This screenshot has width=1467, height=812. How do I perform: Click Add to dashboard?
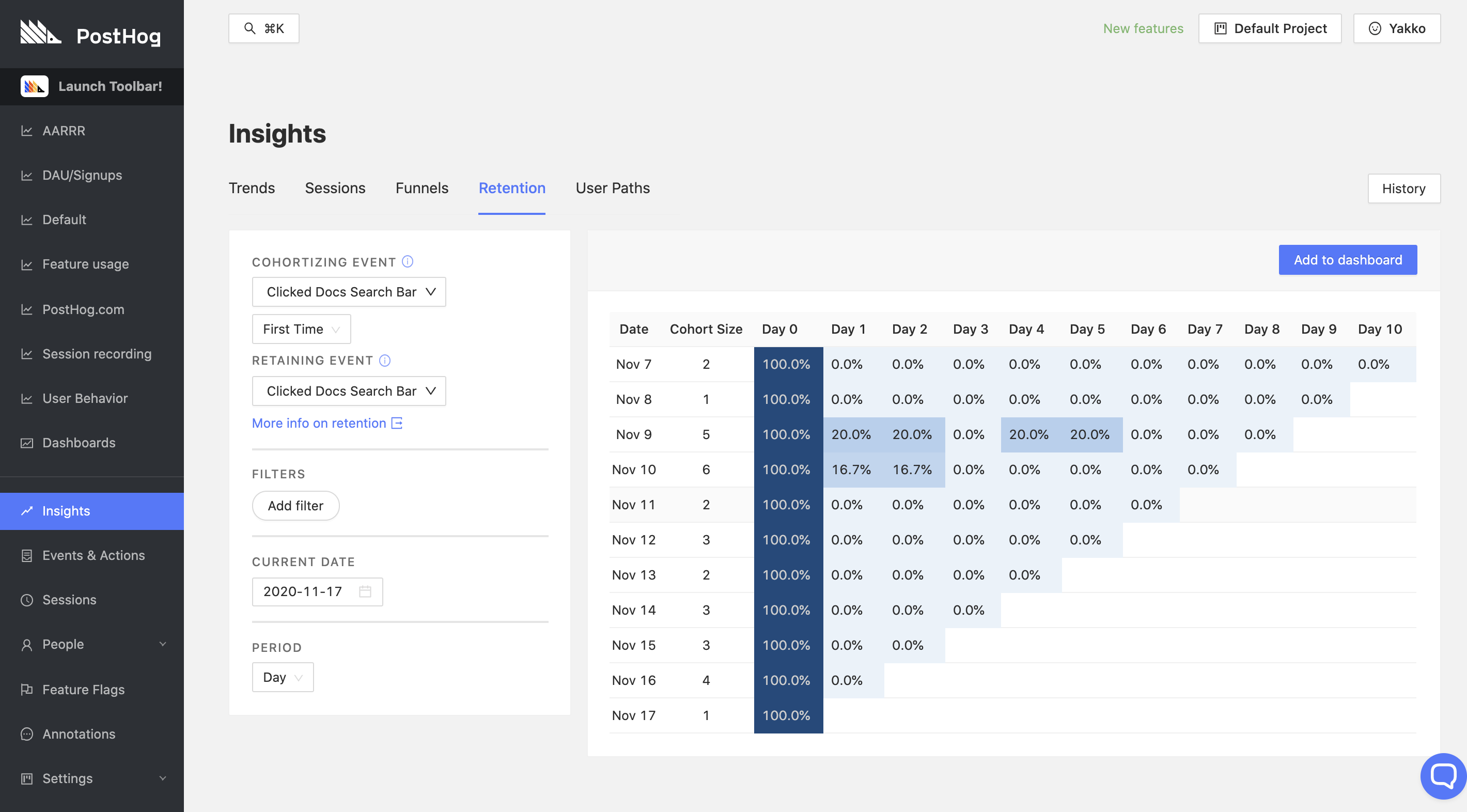(x=1348, y=260)
